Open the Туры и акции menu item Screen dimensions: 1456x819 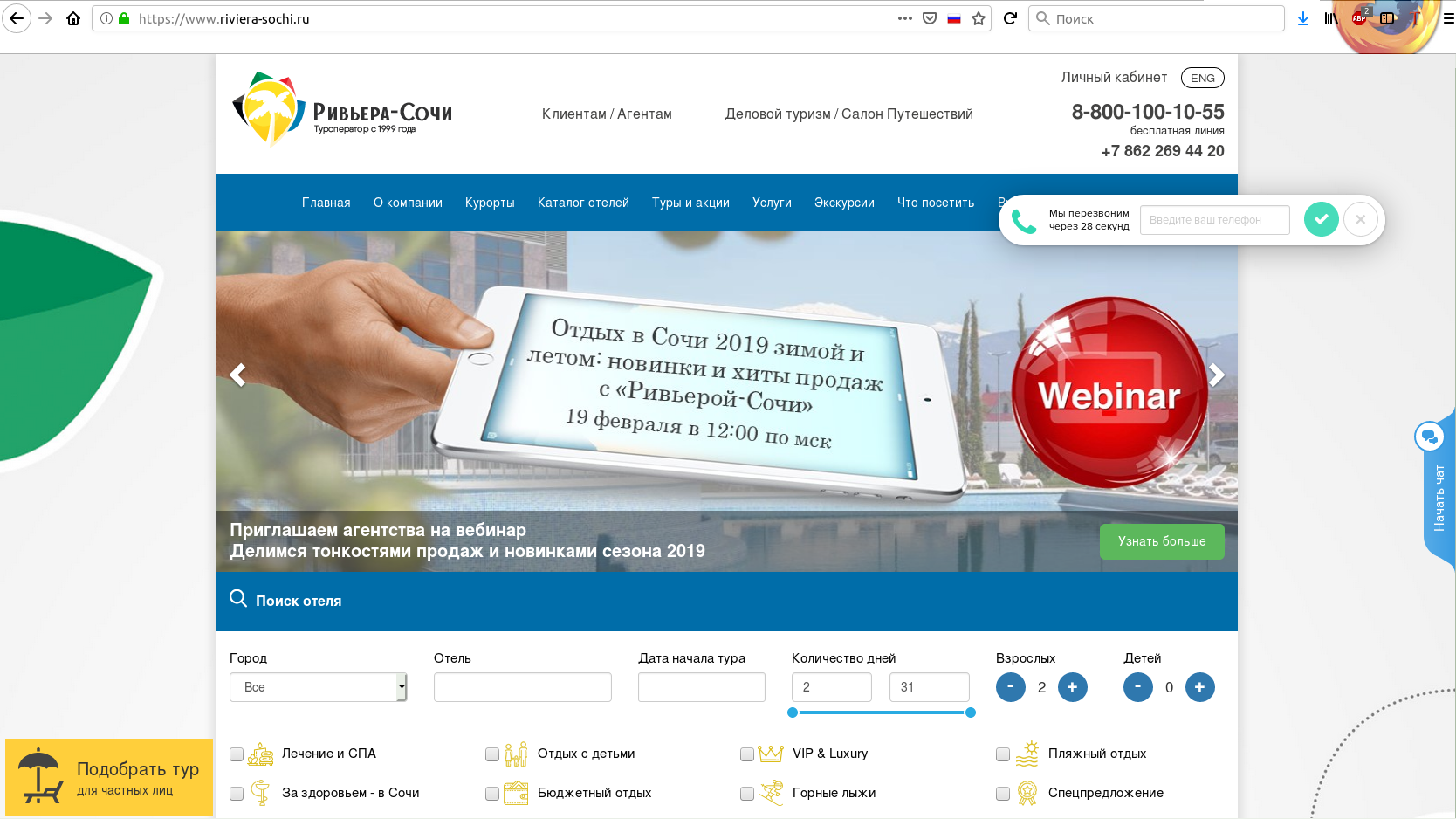[690, 203]
